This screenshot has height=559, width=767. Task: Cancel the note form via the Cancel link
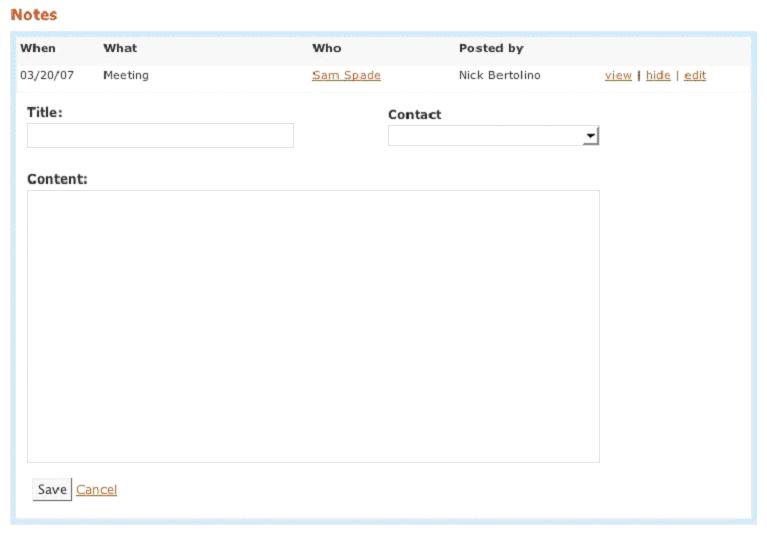(x=96, y=490)
